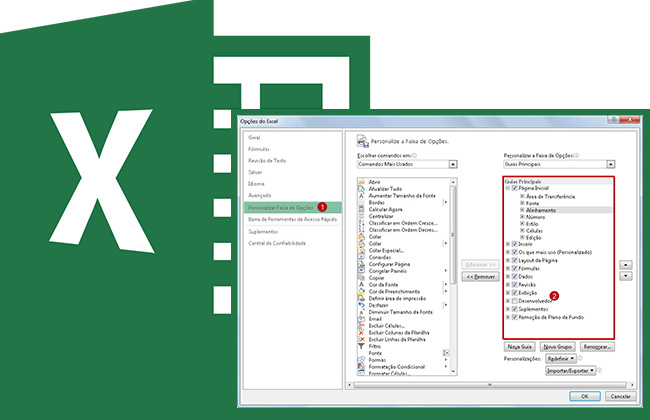Image resolution: width=650 pixels, height=420 pixels.
Task: Open Revisão de Texto options category
Action: tap(267, 160)
